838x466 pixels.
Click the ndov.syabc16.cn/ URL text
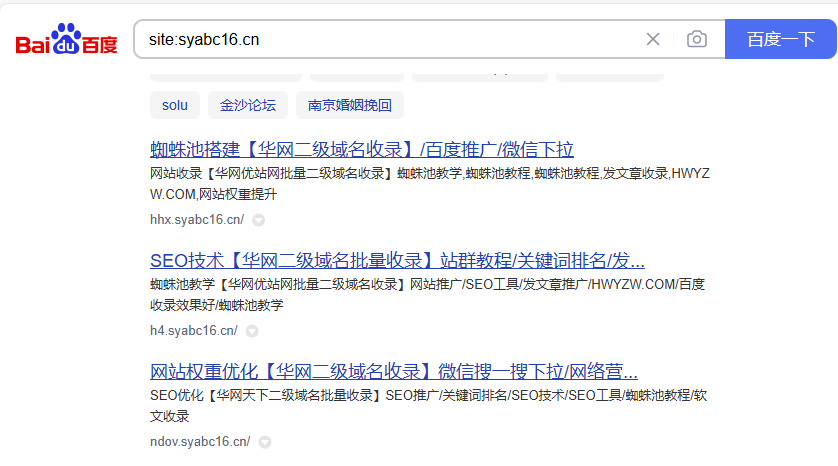200,441
